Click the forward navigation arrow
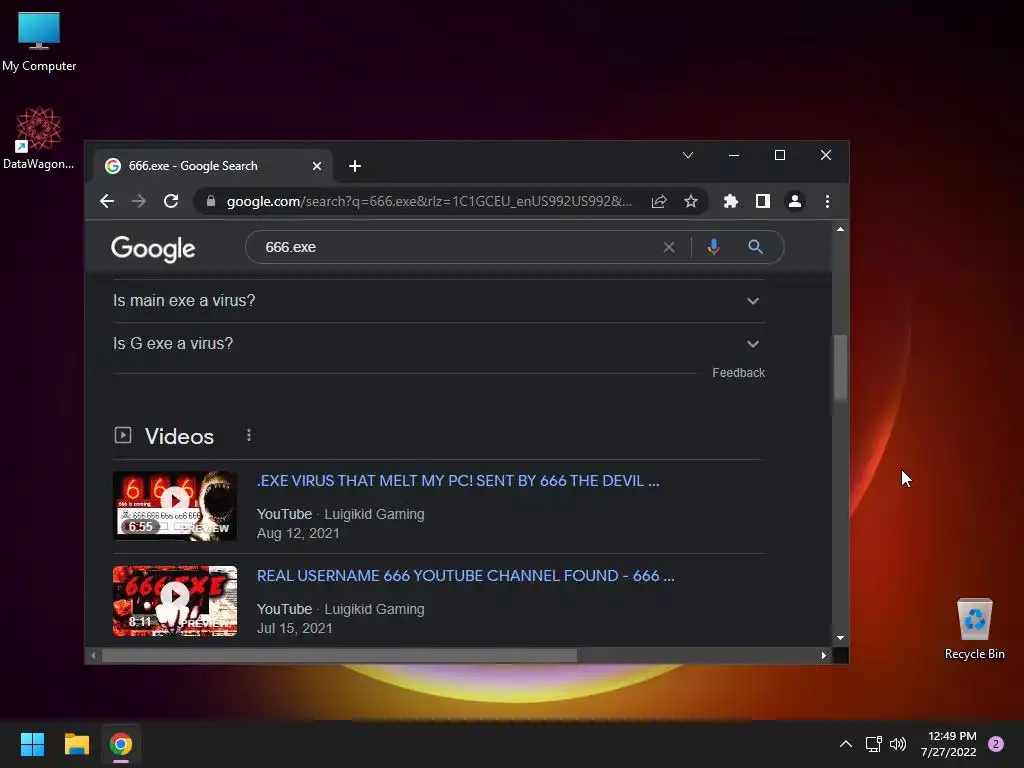 [x=138, y=201]
